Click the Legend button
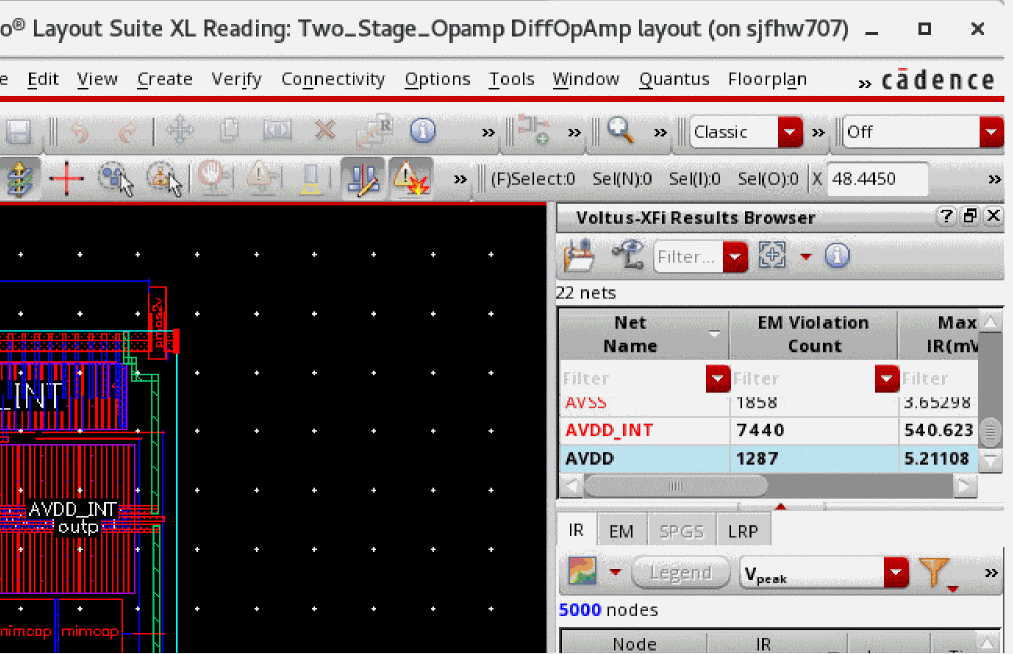 click(681, 573)
